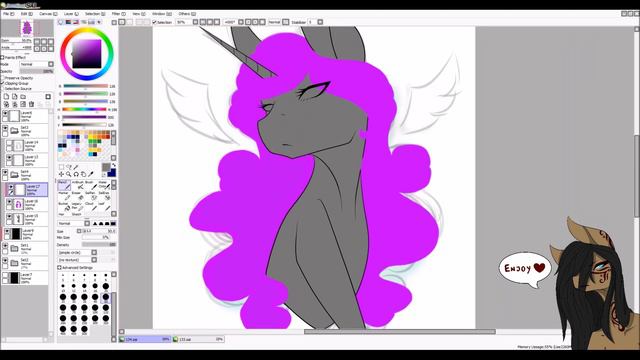Toggle Clipping Group checkbox
640x360 pixels.
click(2, 83)
